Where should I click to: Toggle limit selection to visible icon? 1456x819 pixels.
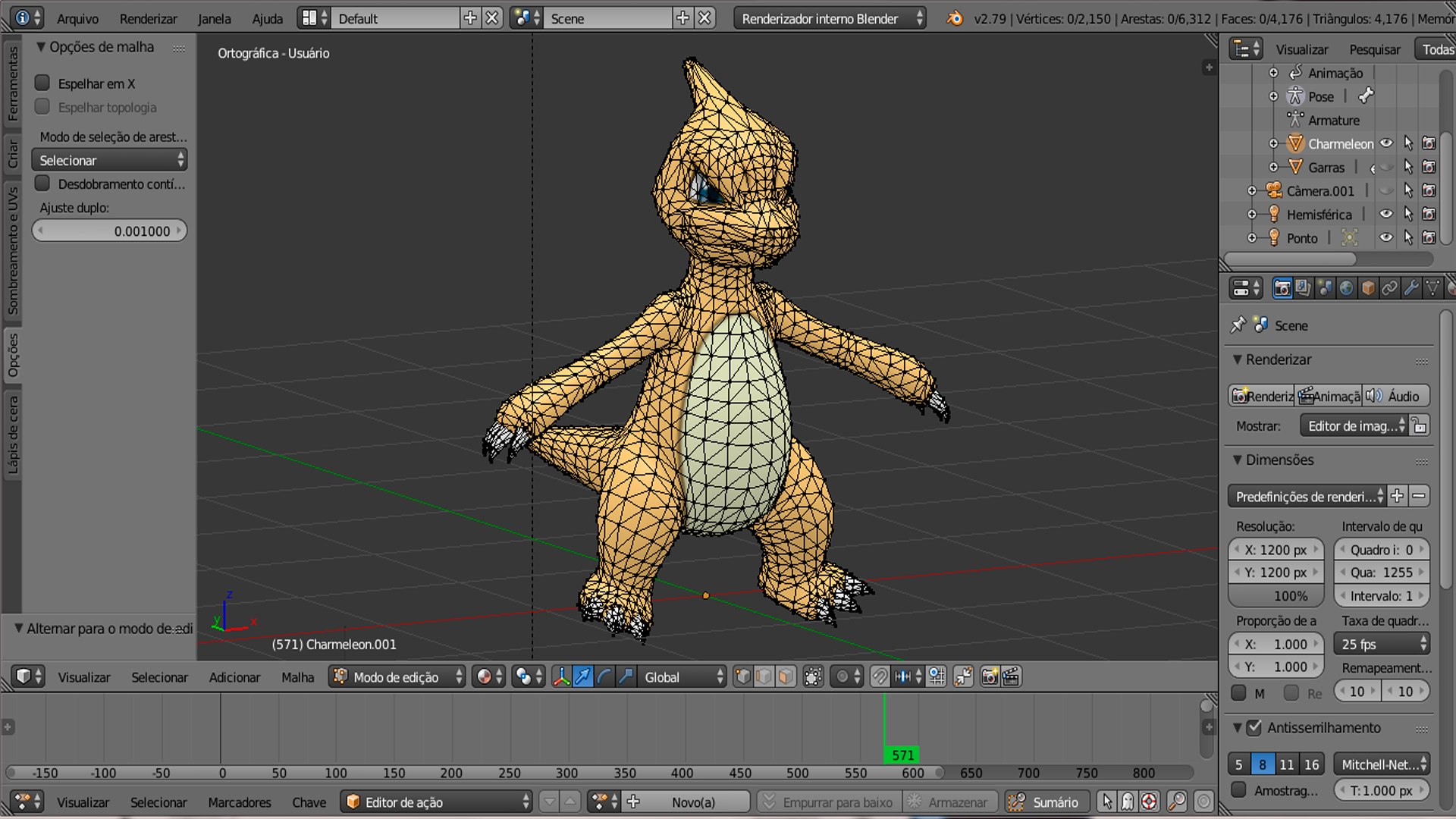coord(814,676)
